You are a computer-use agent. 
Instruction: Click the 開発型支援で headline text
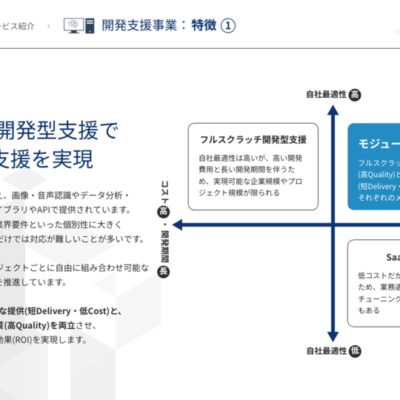(x=59, y=130)
